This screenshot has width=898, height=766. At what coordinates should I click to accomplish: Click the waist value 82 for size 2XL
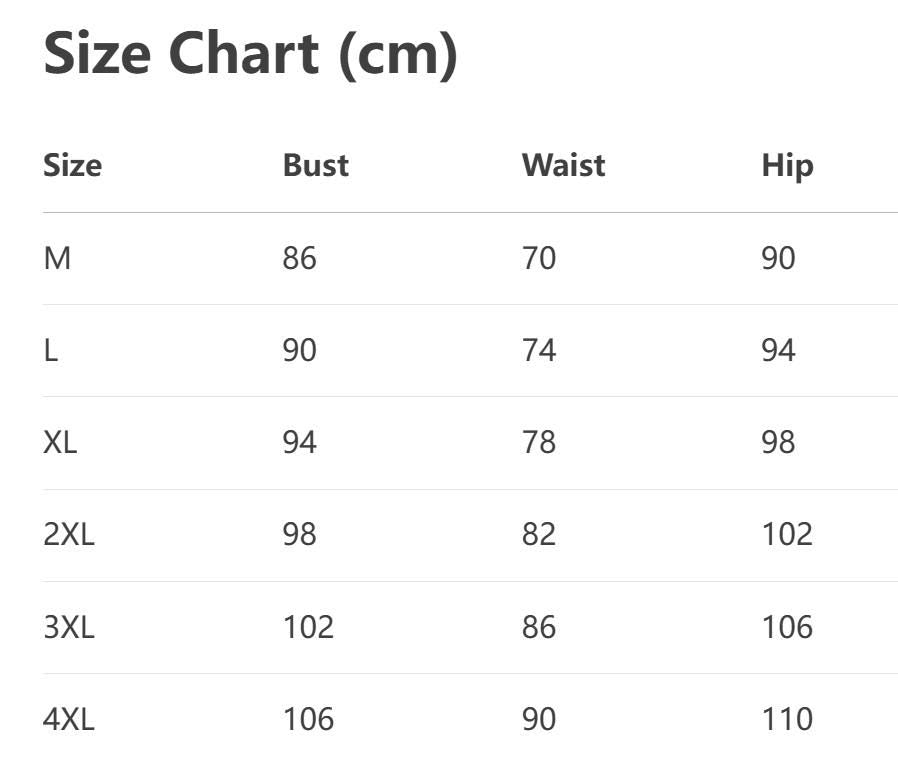(x=539, y=534)
